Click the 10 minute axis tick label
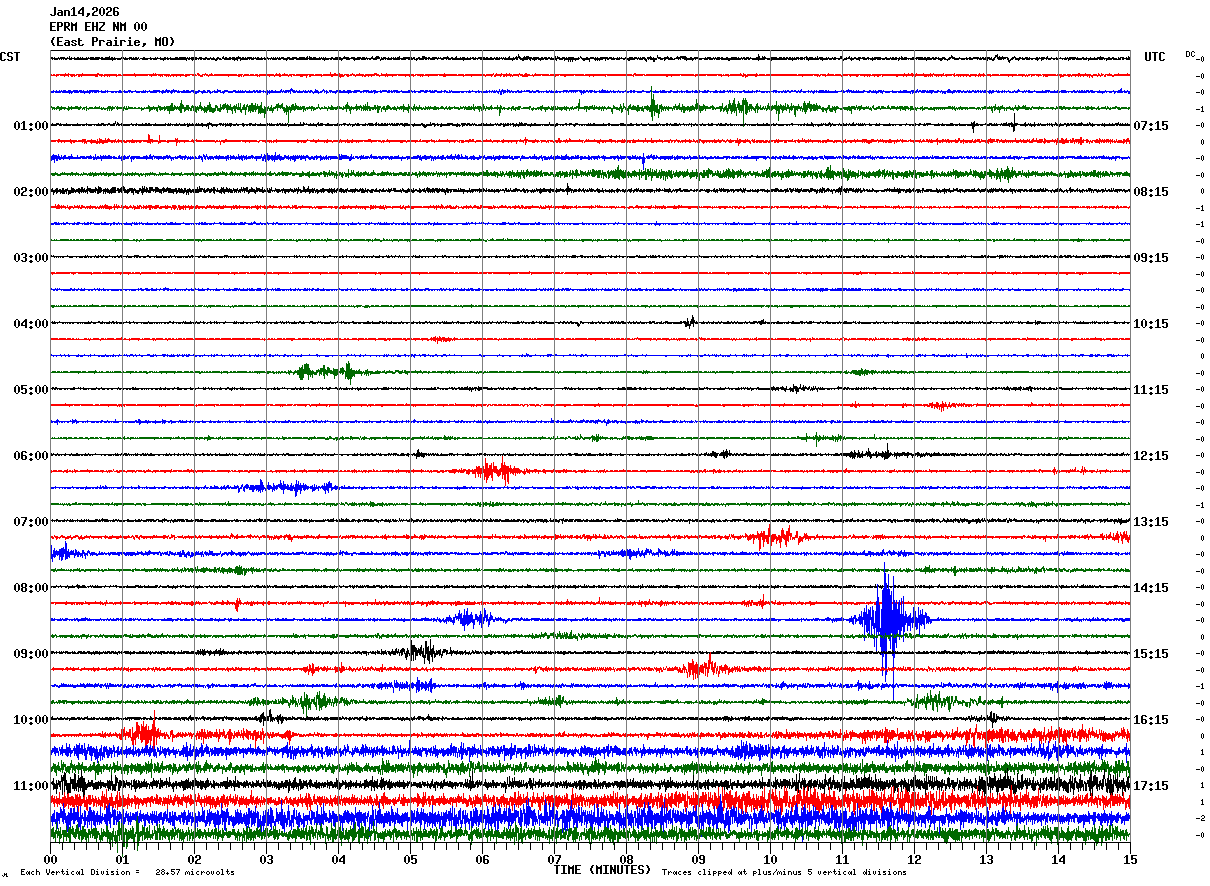 (771, 859)
